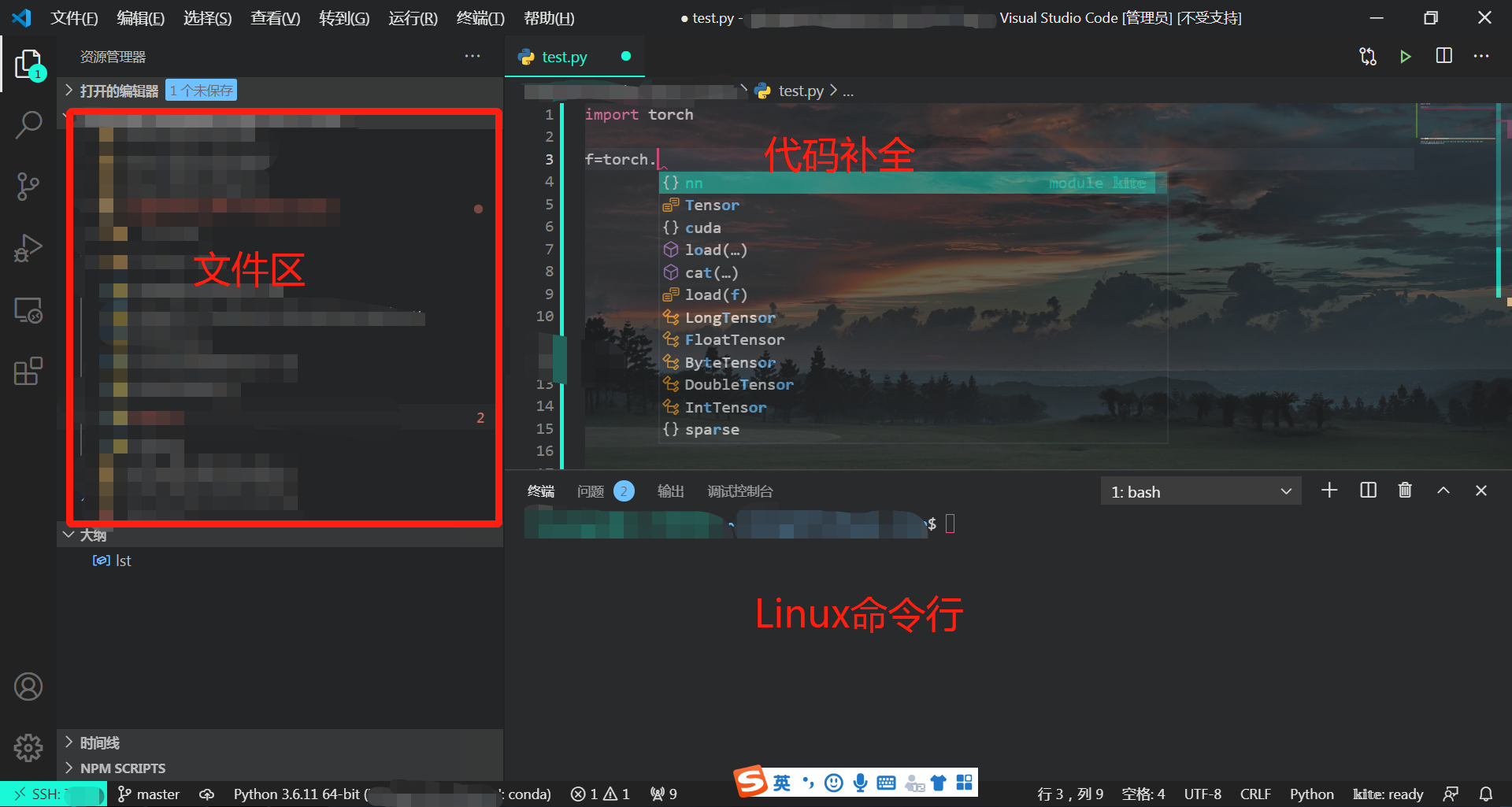Open the Remote Explorer view
Screen dimensions: 1512x807
[28, 310]
